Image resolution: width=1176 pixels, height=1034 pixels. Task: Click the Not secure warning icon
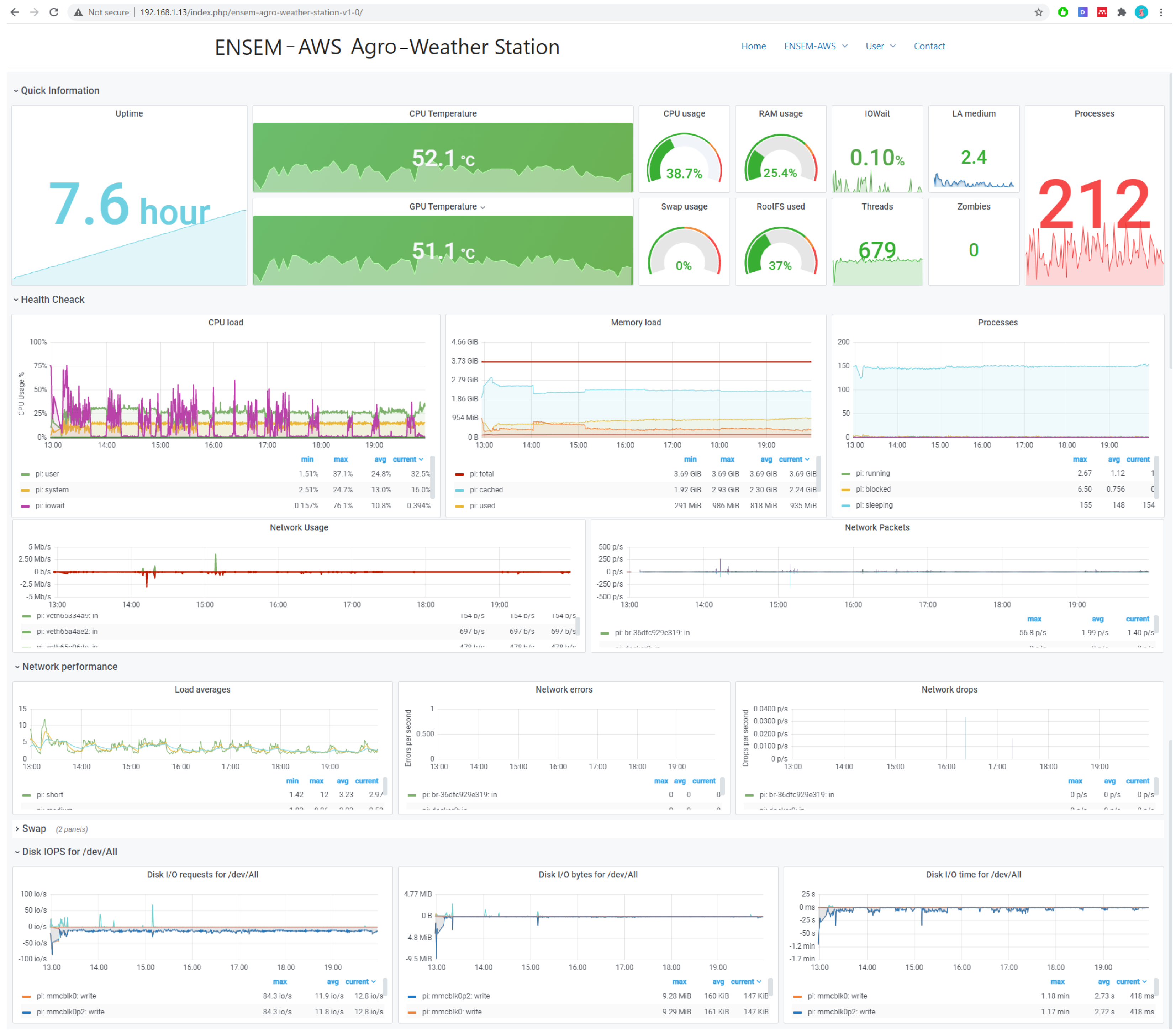click(x=79, y=12)
